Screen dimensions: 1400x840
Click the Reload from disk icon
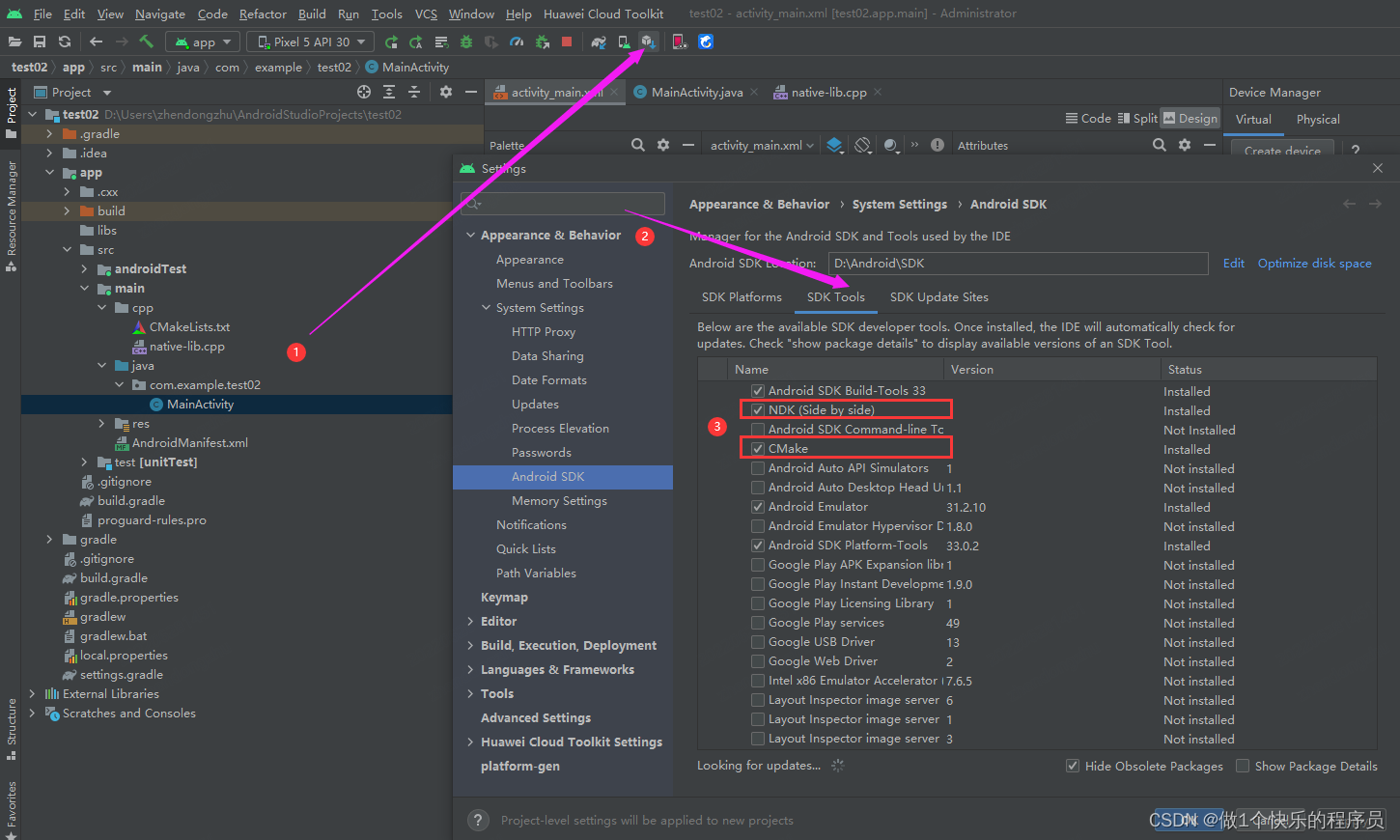click(65, 42)
